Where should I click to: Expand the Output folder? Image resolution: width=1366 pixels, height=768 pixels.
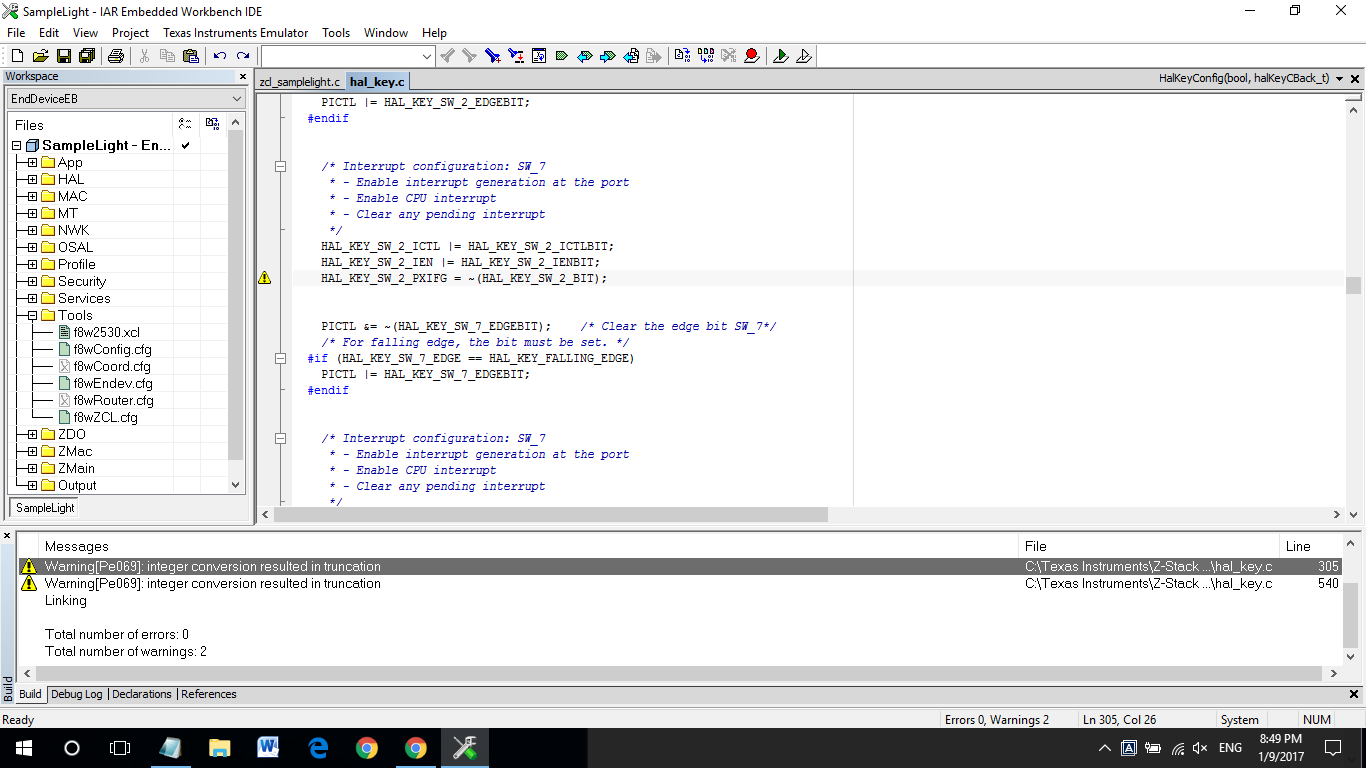click(32, 485)
